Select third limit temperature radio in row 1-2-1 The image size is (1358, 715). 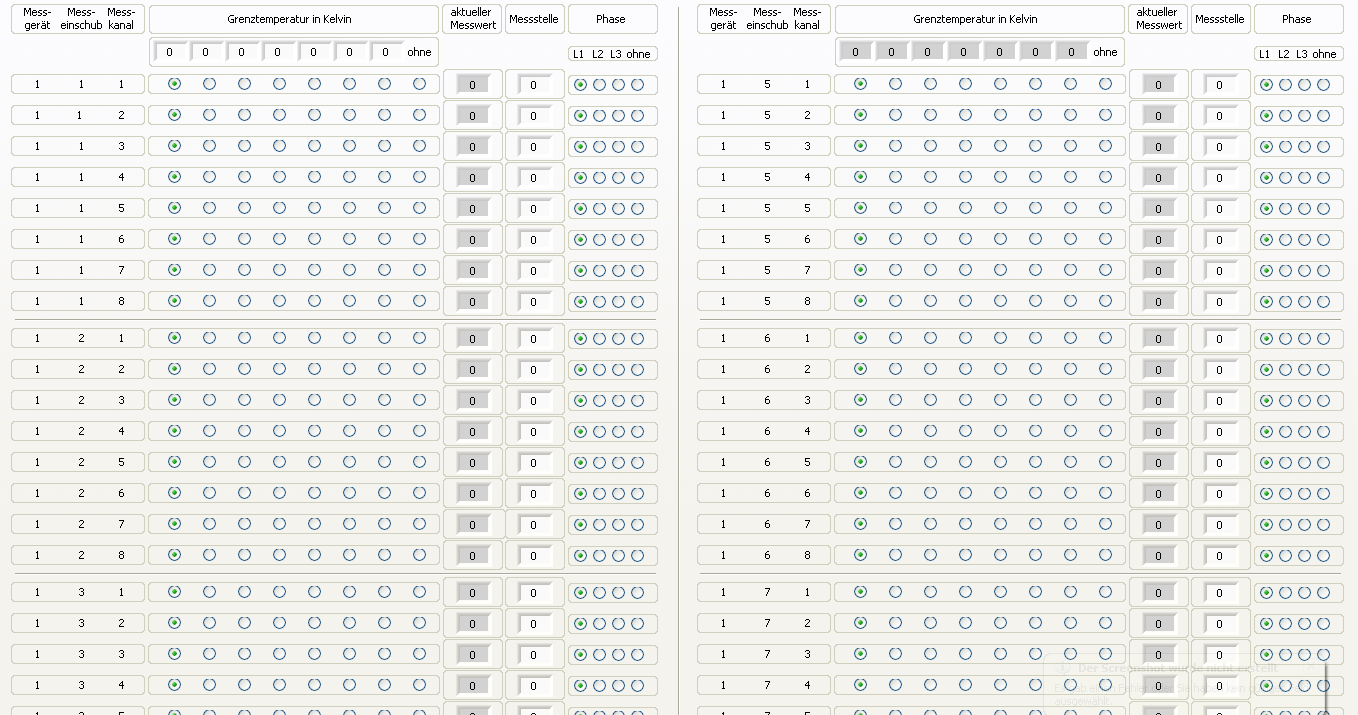tap(244, 338)
